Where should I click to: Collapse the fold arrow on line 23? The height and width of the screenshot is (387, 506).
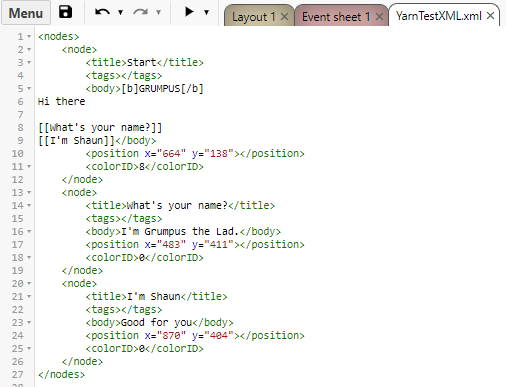pyautogui.click(x=29, y=323)
